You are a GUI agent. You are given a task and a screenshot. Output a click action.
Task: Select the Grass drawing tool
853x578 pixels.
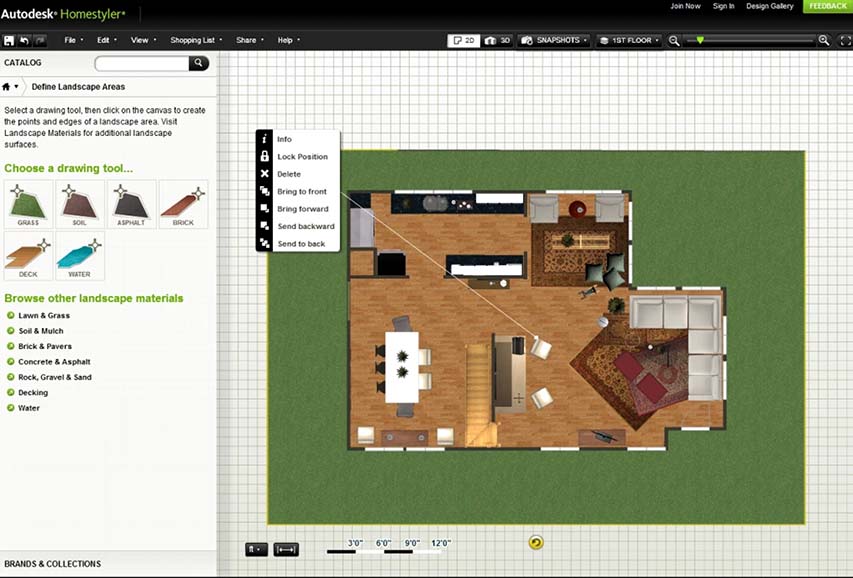click(28, 204)
